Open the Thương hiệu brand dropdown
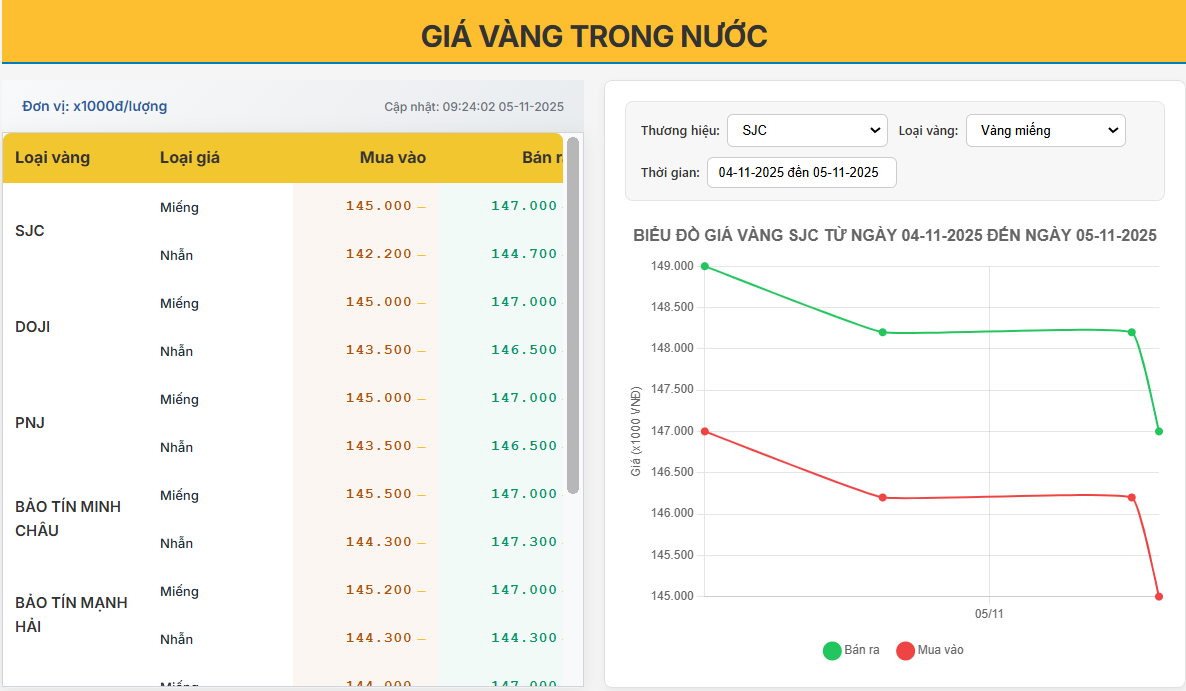 (806, 130)
